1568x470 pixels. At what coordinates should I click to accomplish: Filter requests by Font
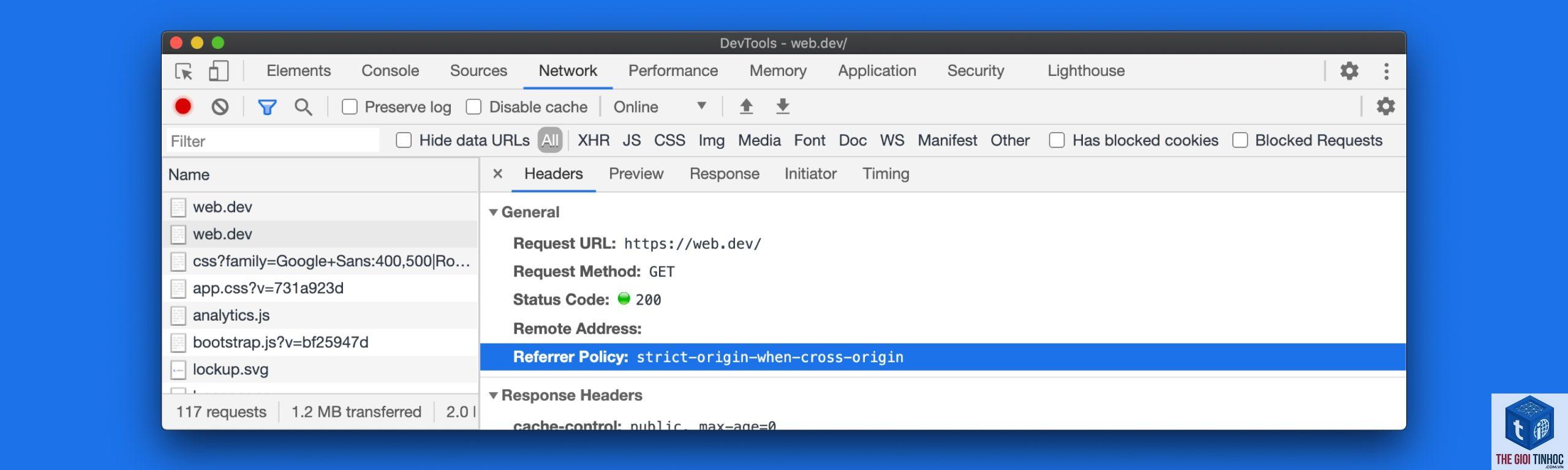pos(810,140)
